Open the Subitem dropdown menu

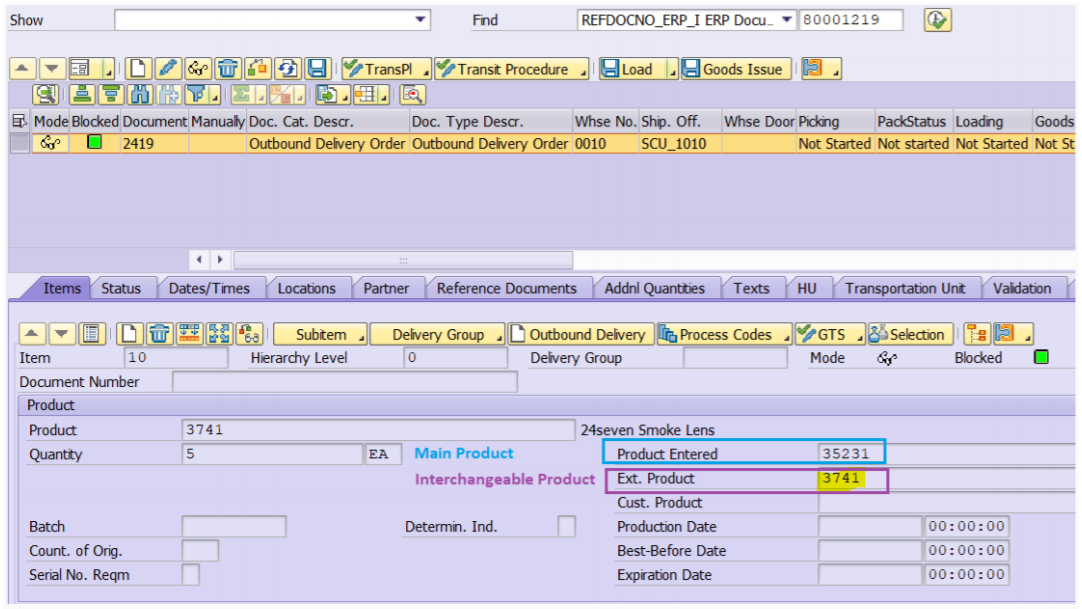tap(320, 335)
